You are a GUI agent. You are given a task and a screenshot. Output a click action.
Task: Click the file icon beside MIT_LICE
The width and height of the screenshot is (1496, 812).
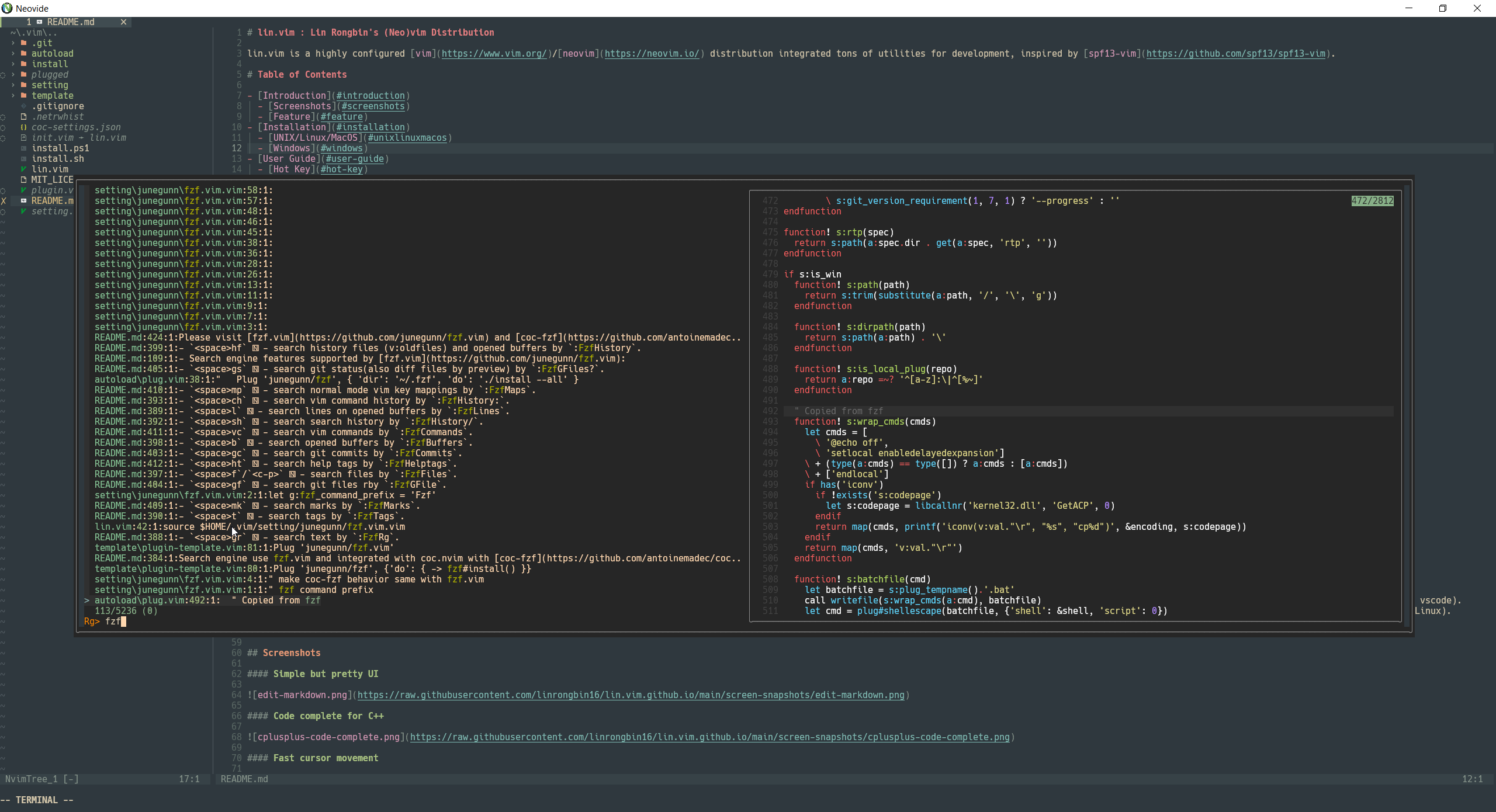(x=23, y=180)
